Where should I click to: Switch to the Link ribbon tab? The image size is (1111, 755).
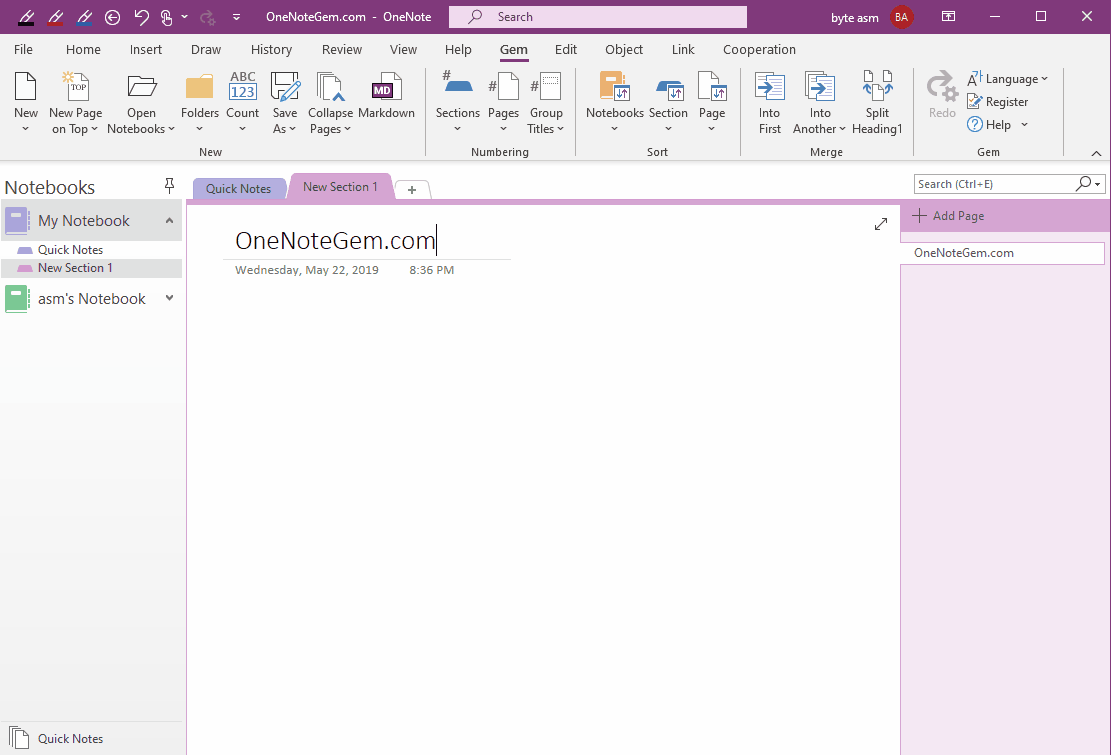[683, 50]
